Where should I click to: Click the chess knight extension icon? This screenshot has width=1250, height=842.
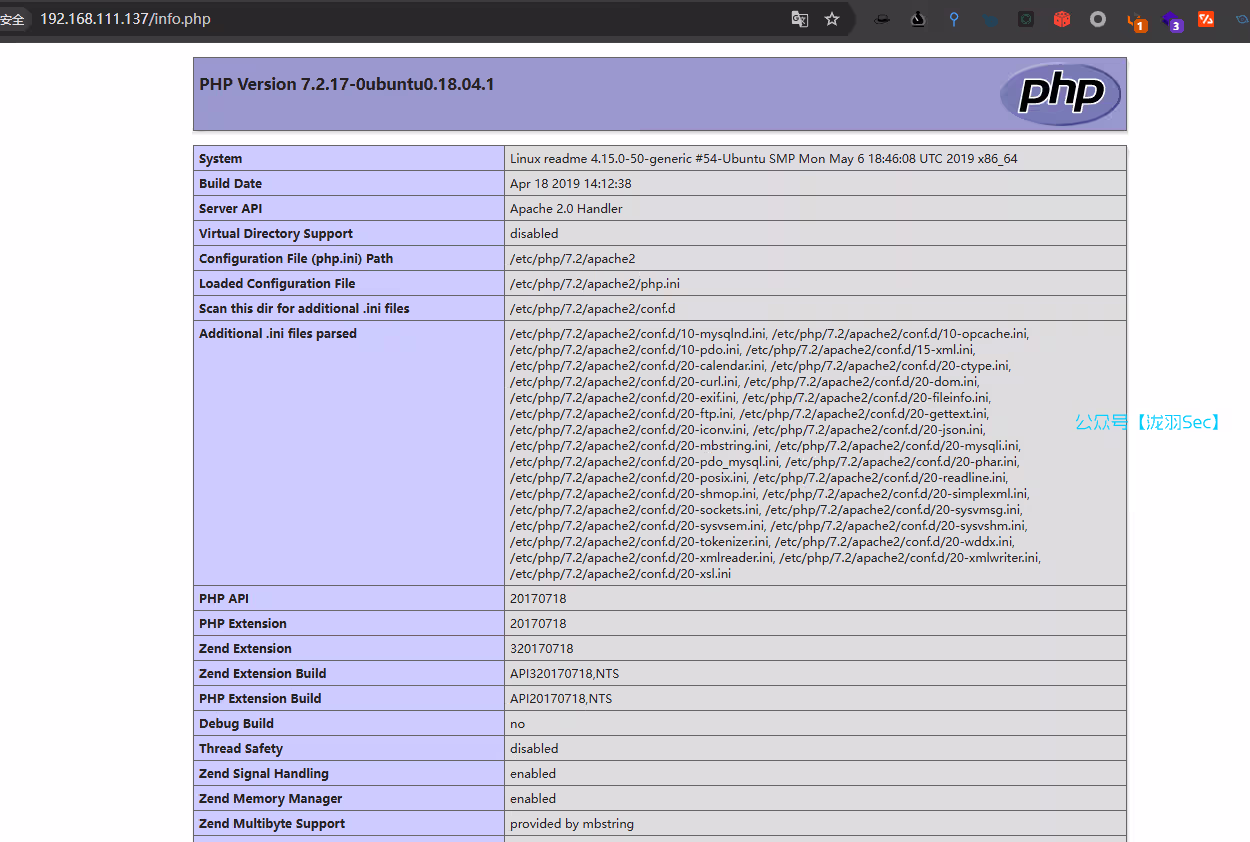coord(918,19)
